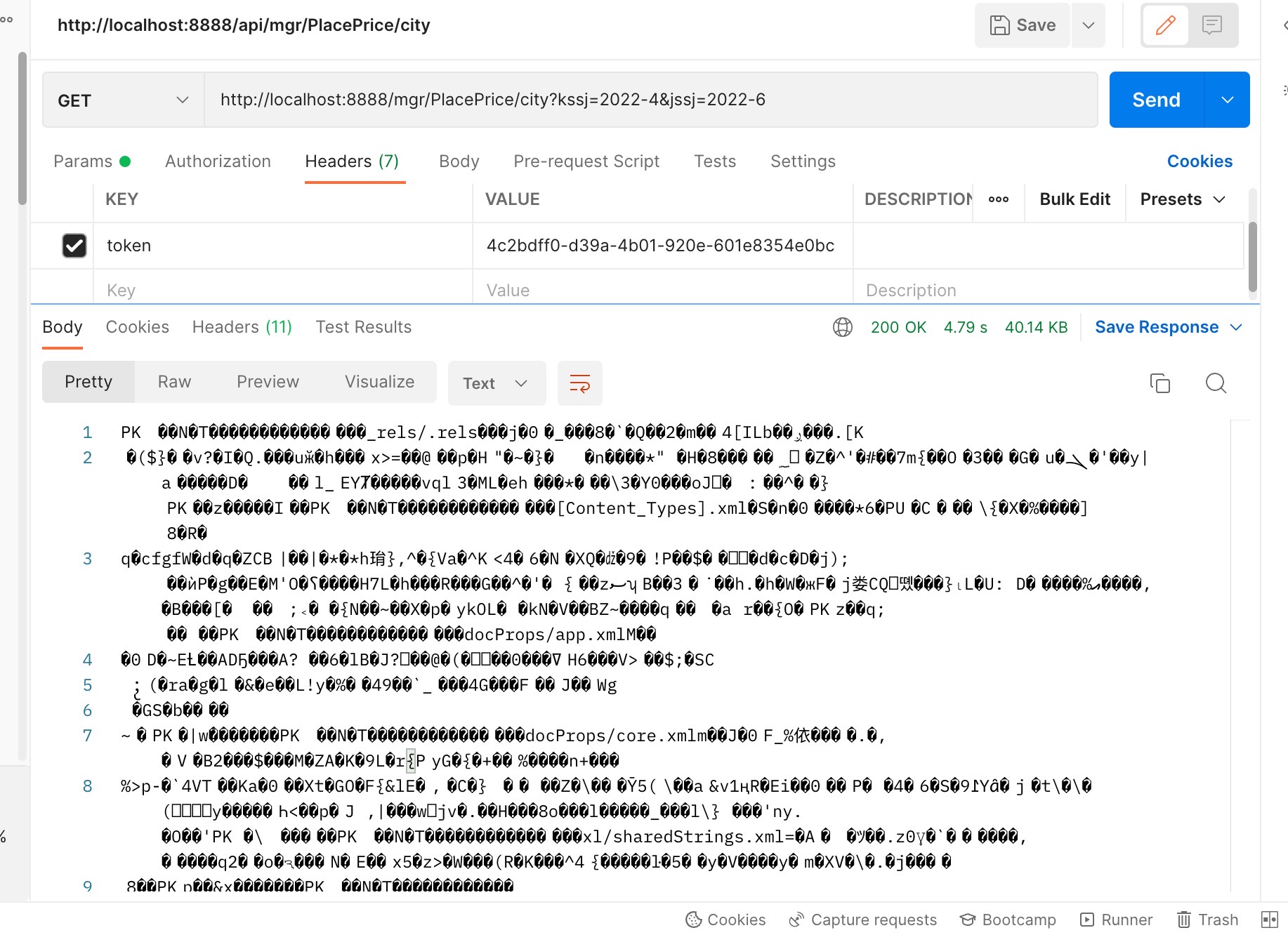The image size is (1288, 935).
Task: Switch to the Authorization tab
Action: click(218, 161)
